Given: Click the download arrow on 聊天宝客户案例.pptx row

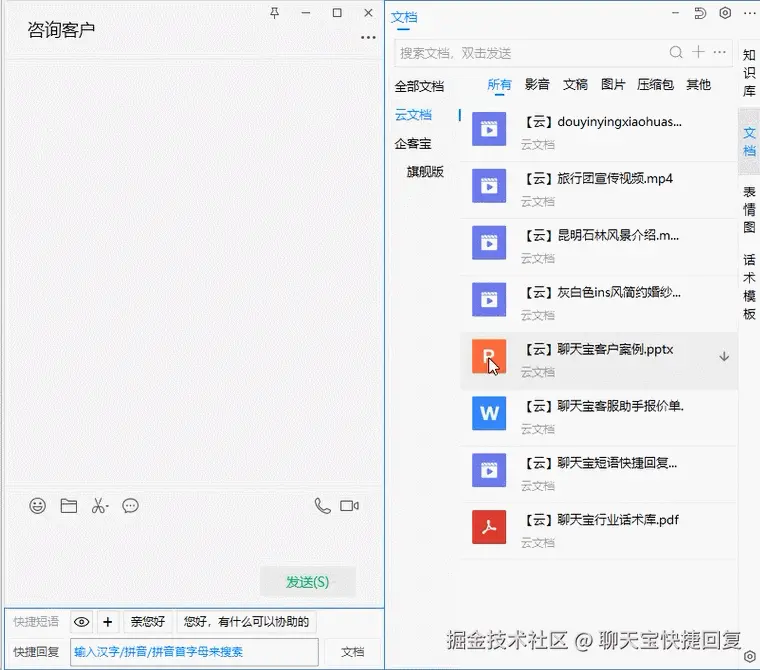Looking at the screenshot, I should pos(724,357).
